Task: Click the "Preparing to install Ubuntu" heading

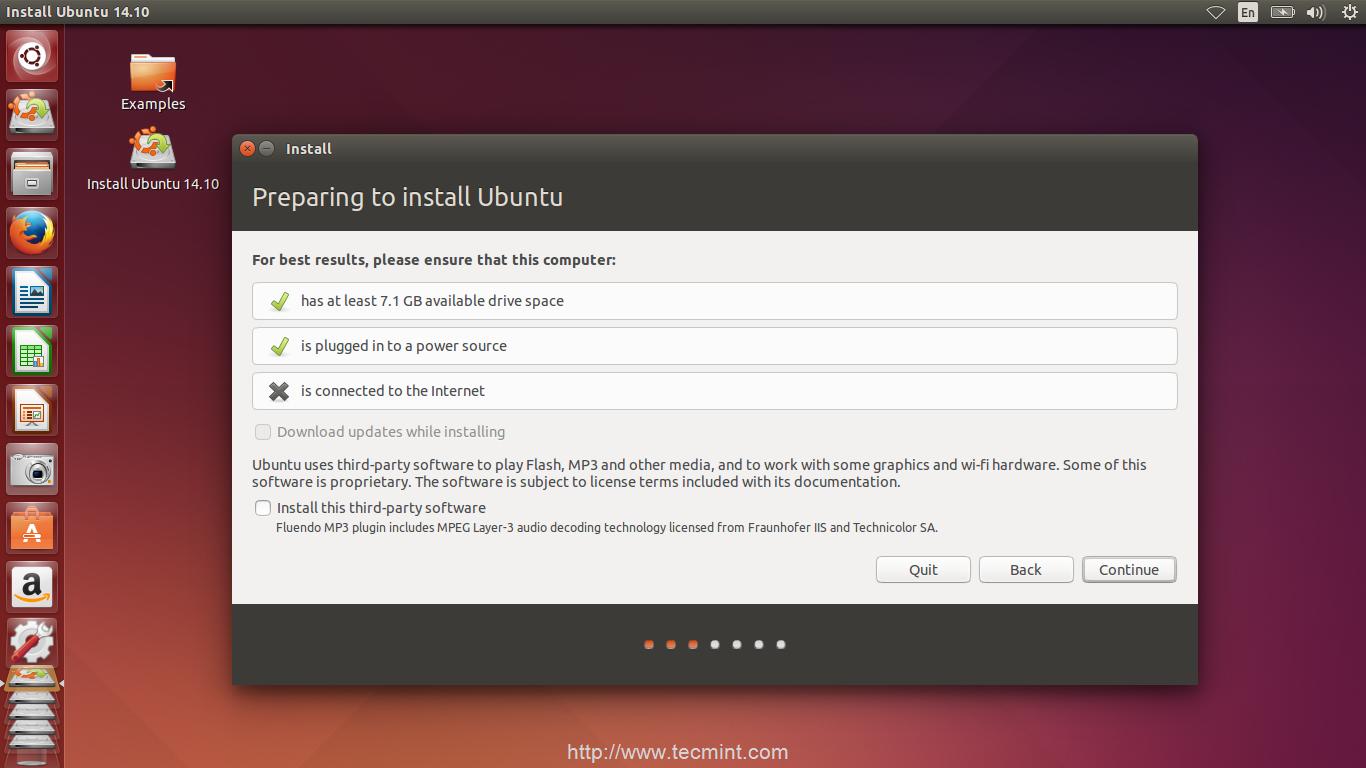Action: (x=407, y=197)
